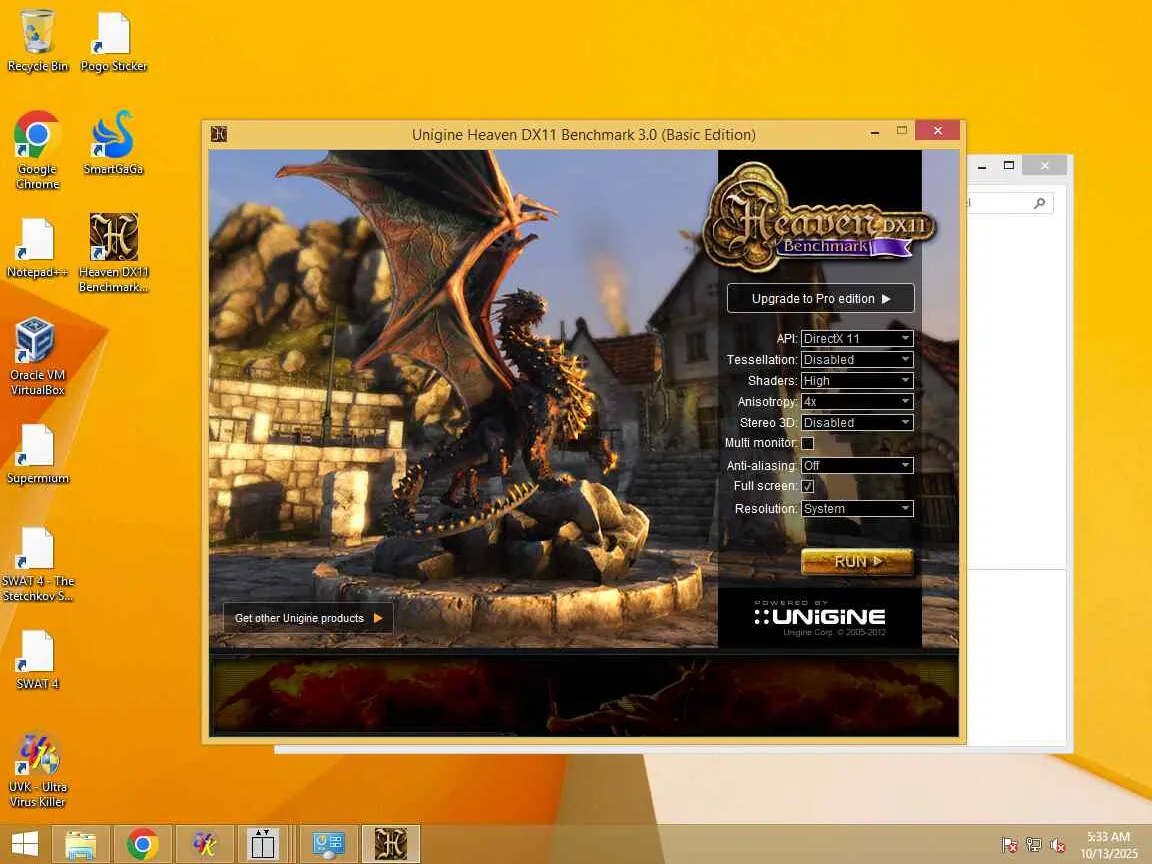This screenshot has height=864, width=1152.
Task: Open File Explorer from the taskbar
Action: point(81,844)
